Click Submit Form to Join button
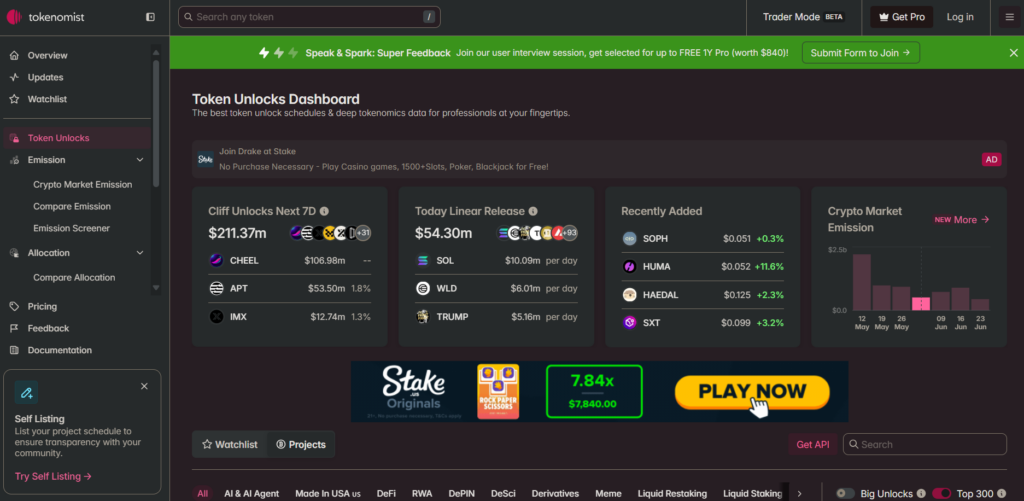Screen dimensions: 1024x501 (861, 53)
